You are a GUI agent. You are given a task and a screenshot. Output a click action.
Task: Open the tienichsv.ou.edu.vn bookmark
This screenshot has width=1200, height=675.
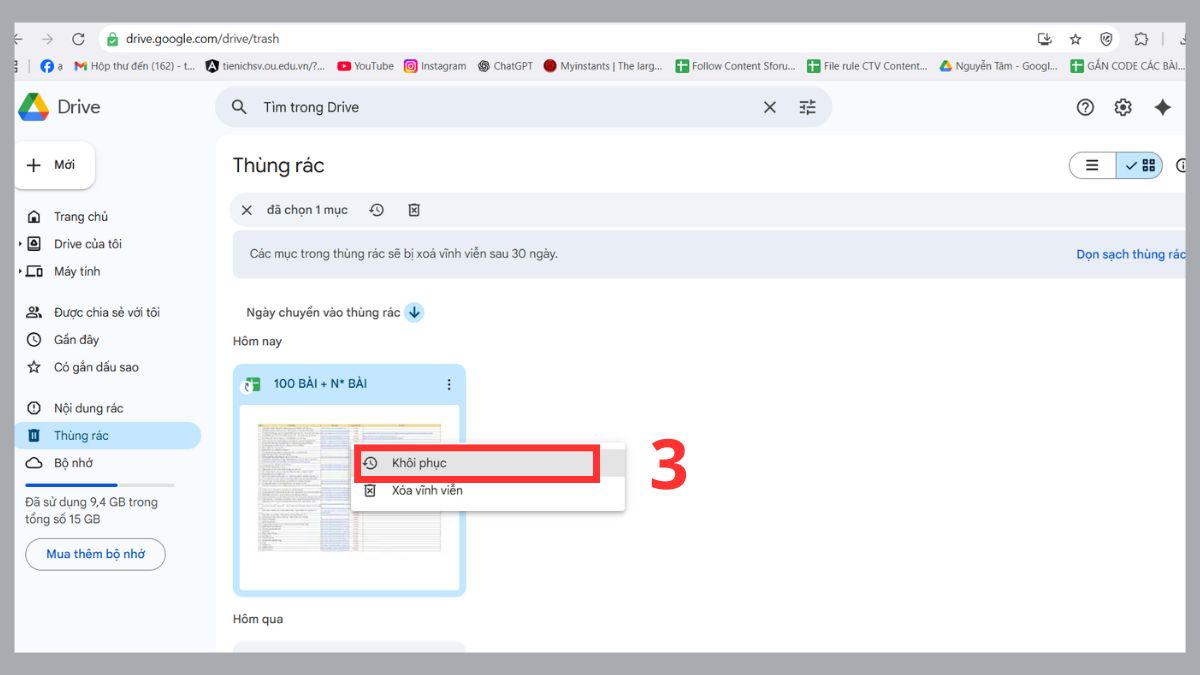pyautogui.click(x=265, y=66)
